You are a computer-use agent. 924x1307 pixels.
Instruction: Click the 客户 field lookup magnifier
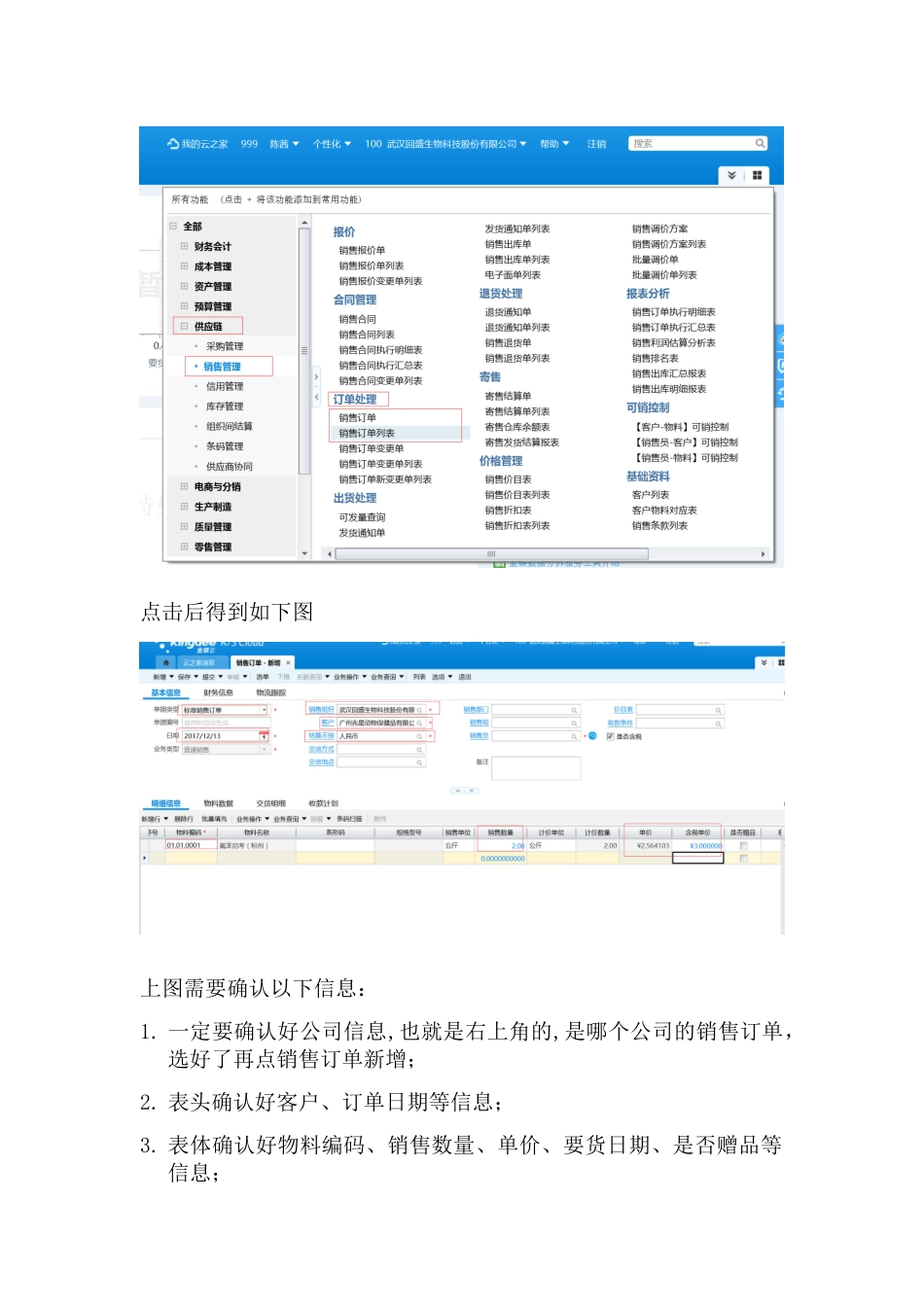pos(420,724)
